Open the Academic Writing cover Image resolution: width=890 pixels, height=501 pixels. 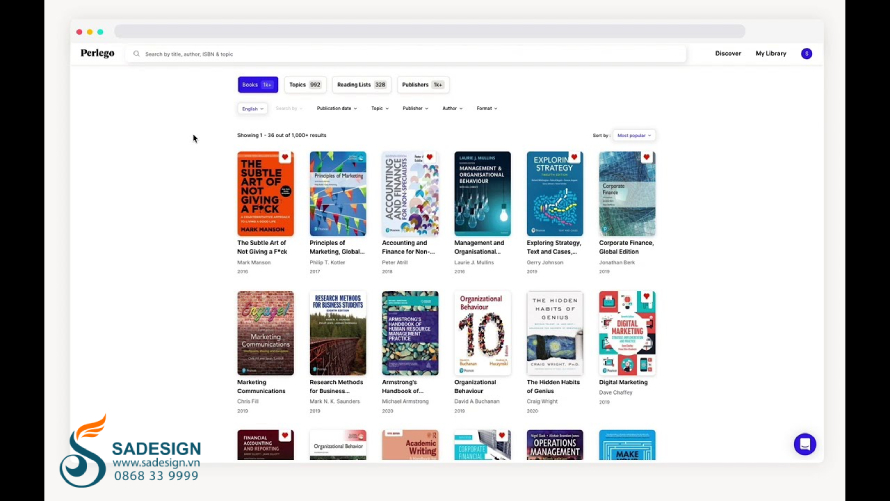[410, 445]
